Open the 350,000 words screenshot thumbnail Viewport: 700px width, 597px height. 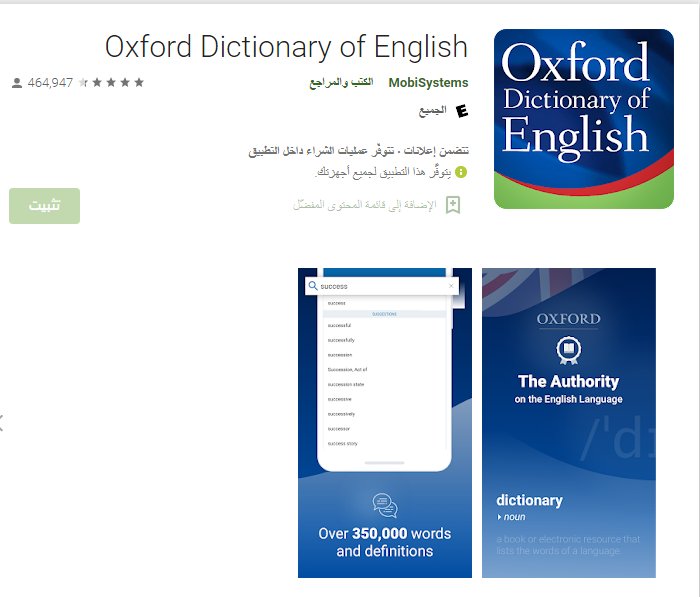click(x=385, y=423)
